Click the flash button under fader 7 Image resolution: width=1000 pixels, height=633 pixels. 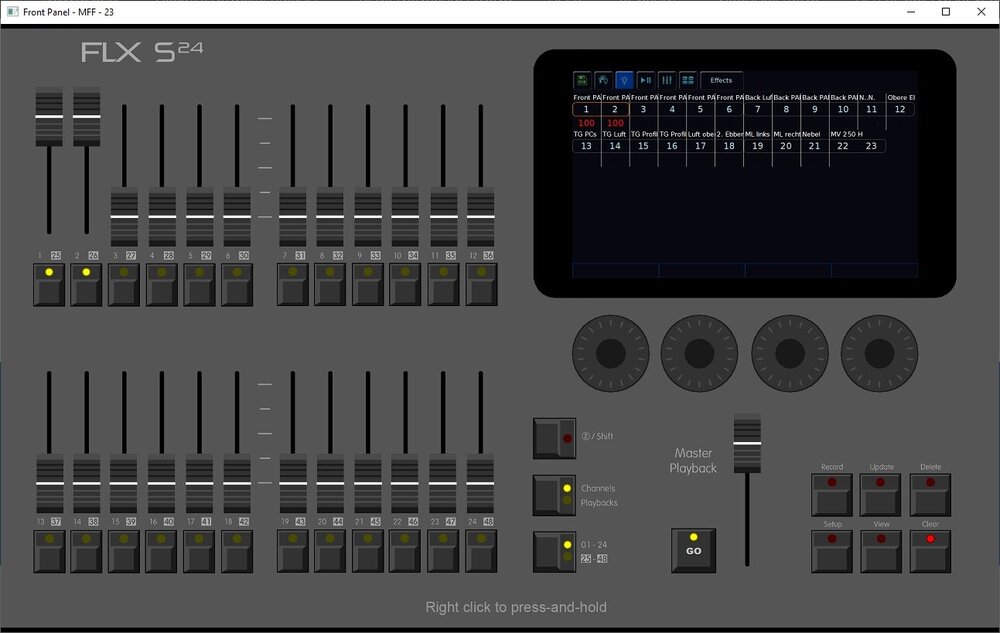pos(293,285)
